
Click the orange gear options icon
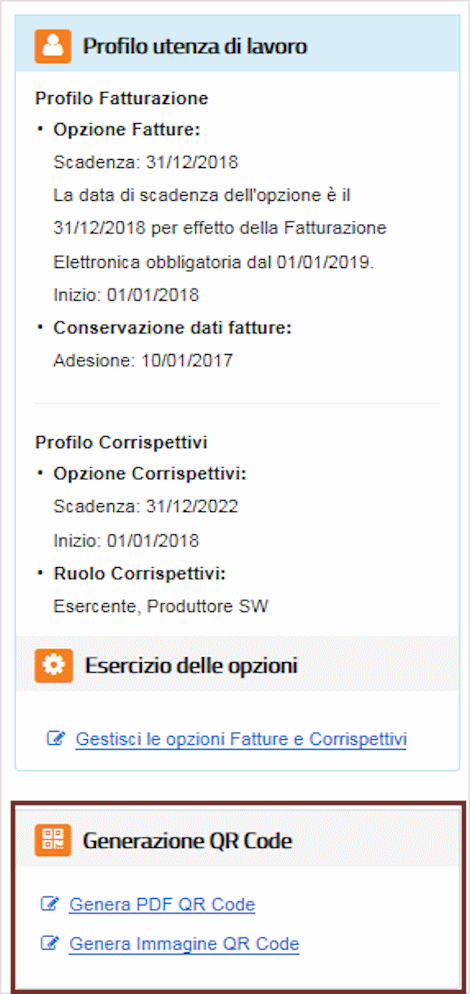coord(53,666)
